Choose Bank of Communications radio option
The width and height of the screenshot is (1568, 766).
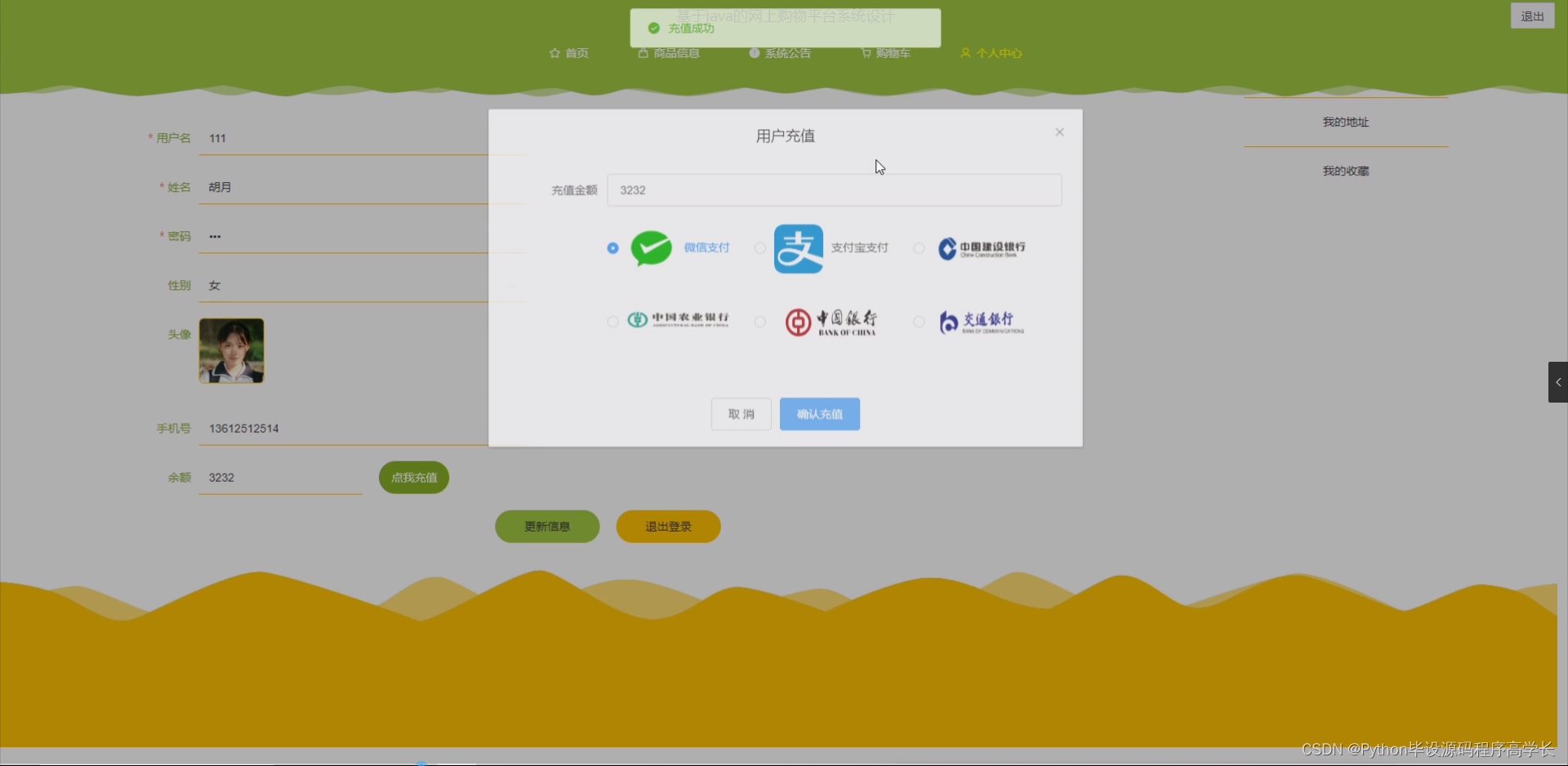click(919, 322)
